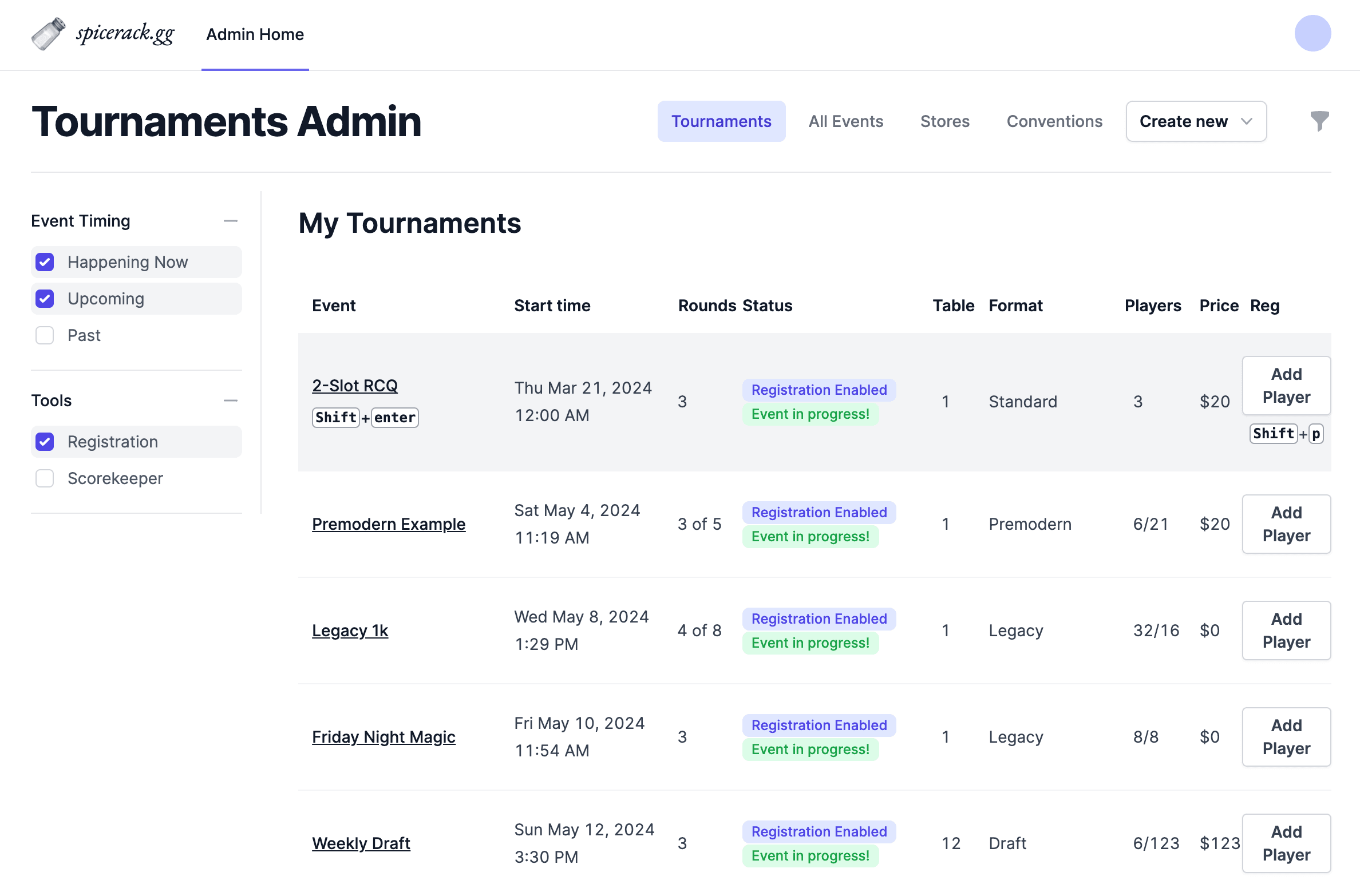Viewport: 1360px width, 896px height.
Task: Collapse the Event Timing section
Action: coord(231,220)
